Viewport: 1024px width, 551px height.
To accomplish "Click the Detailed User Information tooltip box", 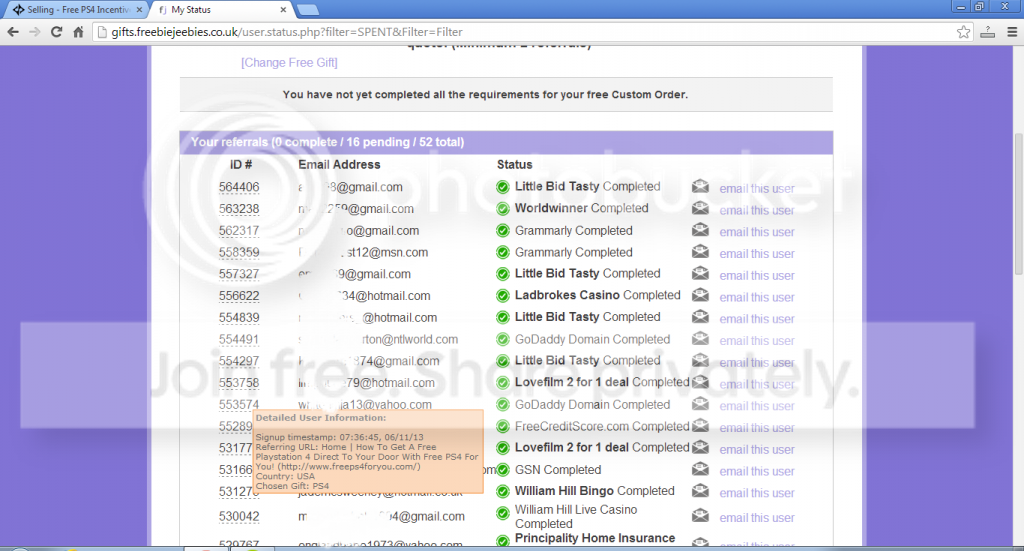I will click(368, 452).
